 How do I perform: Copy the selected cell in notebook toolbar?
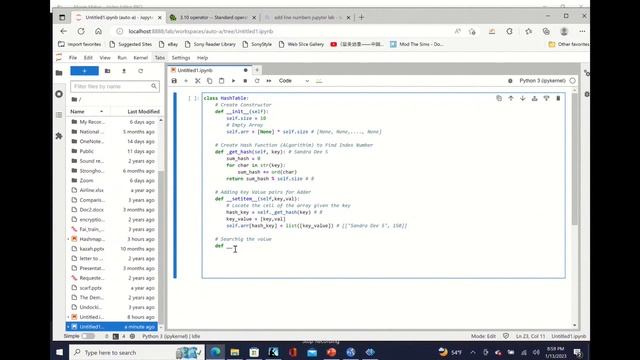coord(209,81)
